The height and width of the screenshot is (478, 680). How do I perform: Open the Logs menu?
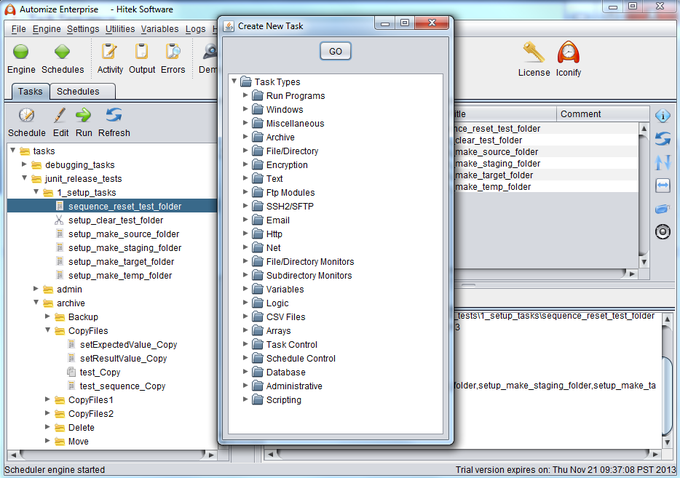195,29
